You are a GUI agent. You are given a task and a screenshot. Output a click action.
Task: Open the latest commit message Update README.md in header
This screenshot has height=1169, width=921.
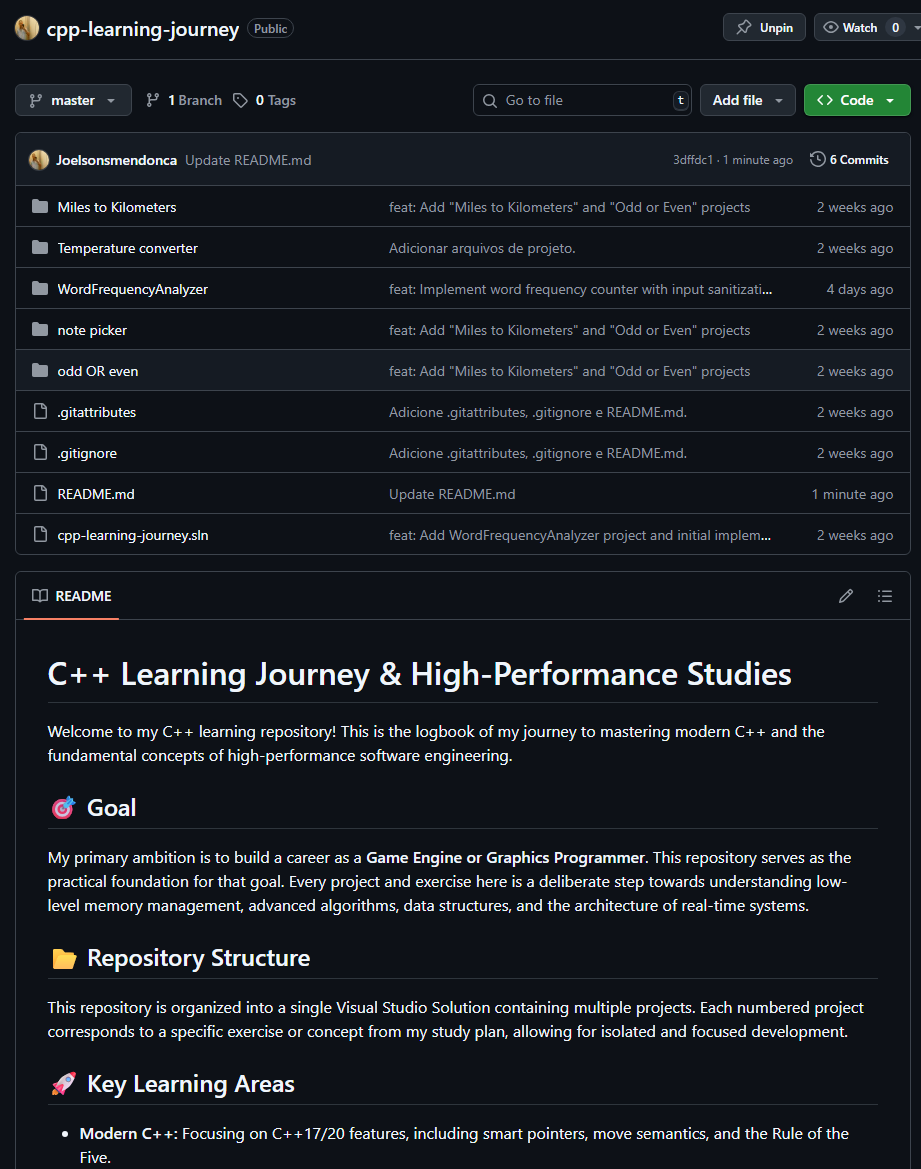pyautogui.click(x=248, y=160)
